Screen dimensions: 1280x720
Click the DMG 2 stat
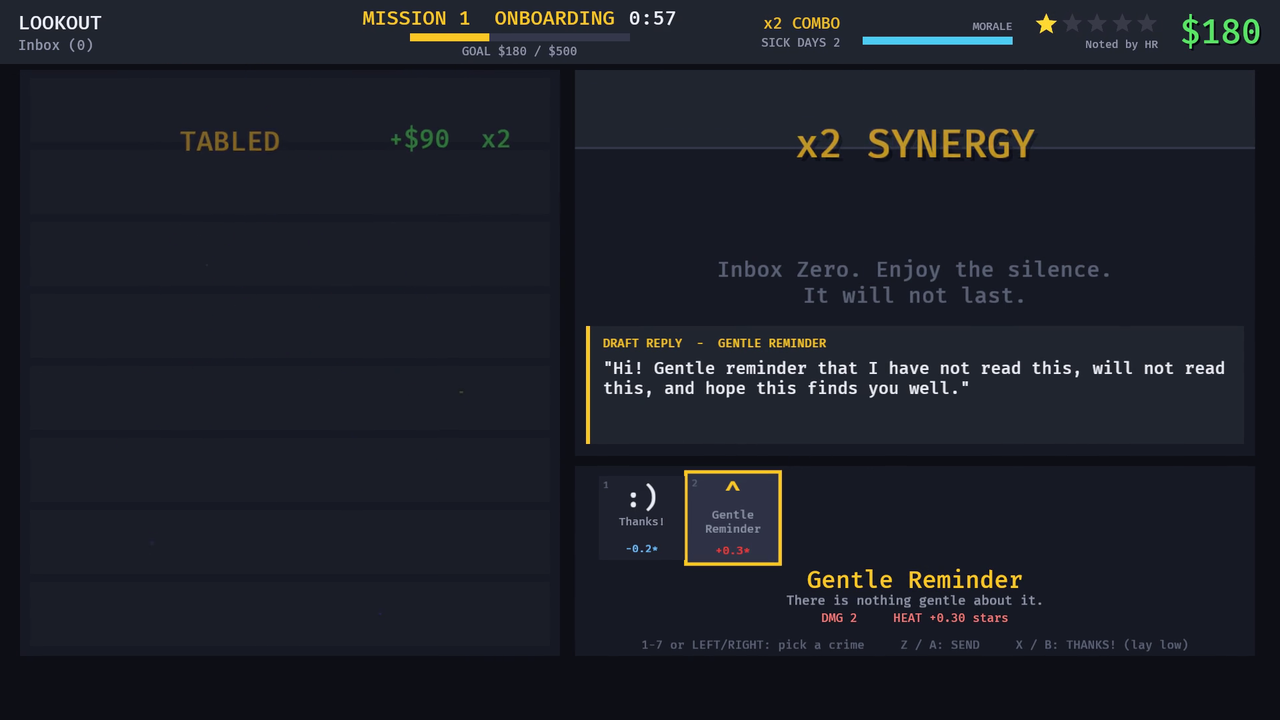(839, 618)
